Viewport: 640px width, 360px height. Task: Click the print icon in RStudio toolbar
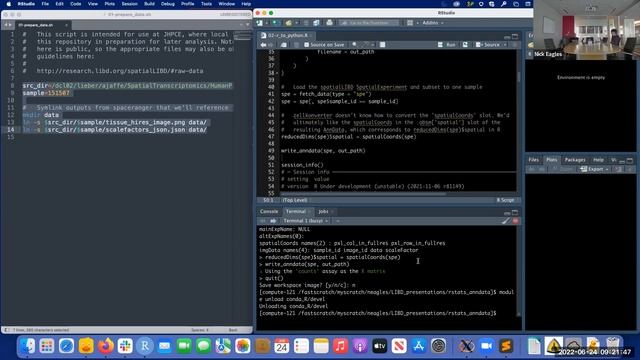coord(329,23)
